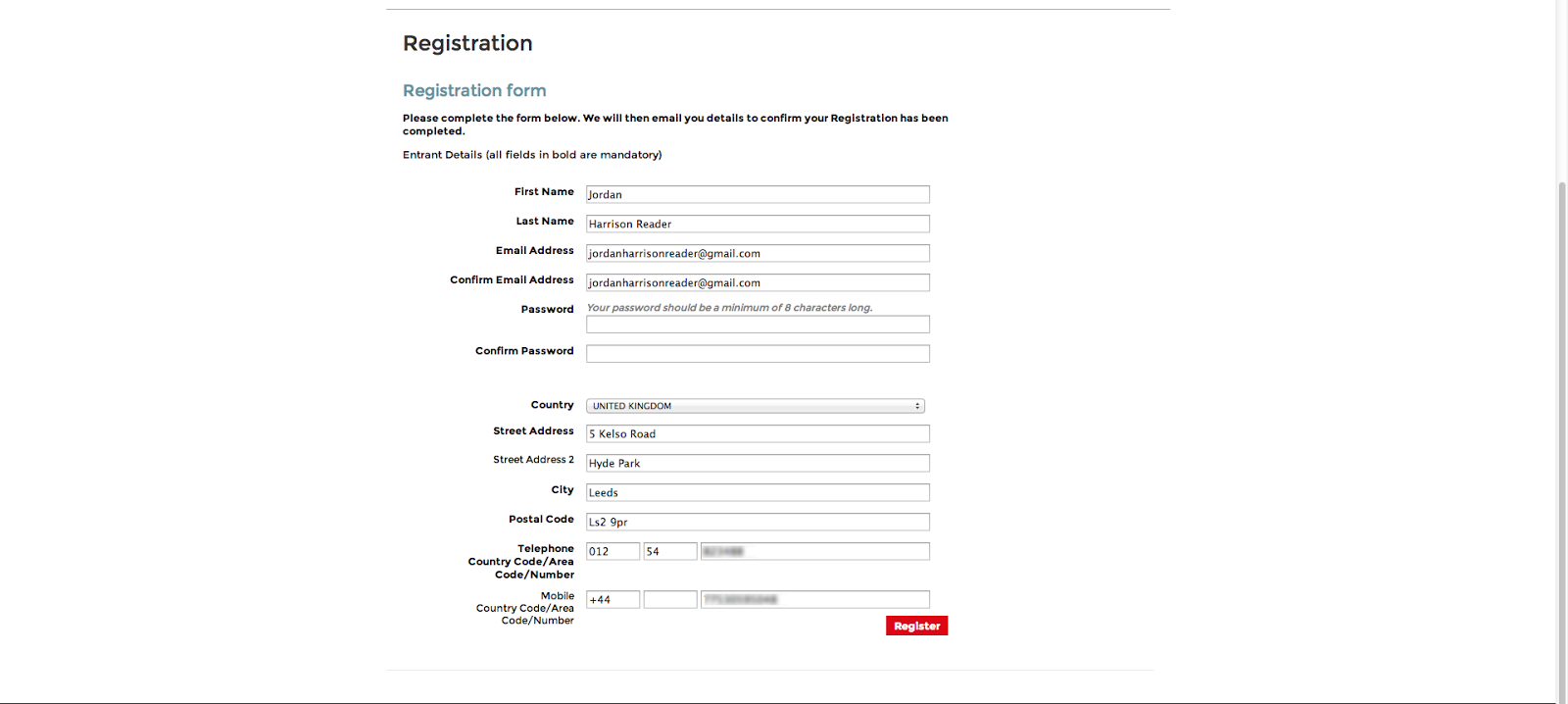Click the Street Address field with 5 Kelso Road
1568x704 pixels.
coord(758,433)
